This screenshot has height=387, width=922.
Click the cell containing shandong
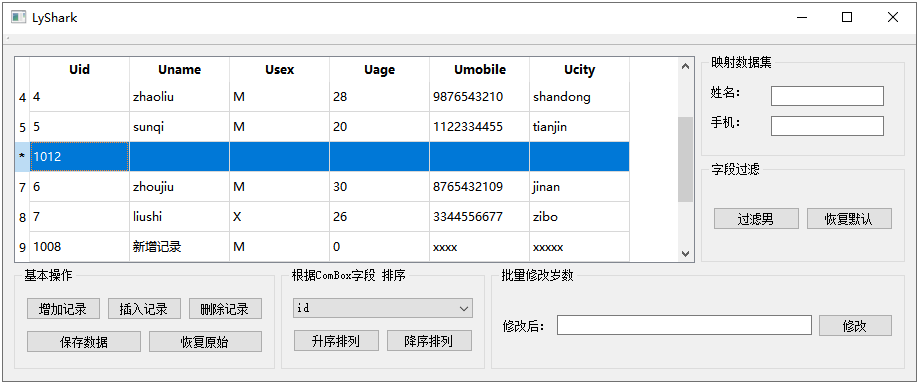click(x=579, y=97)
